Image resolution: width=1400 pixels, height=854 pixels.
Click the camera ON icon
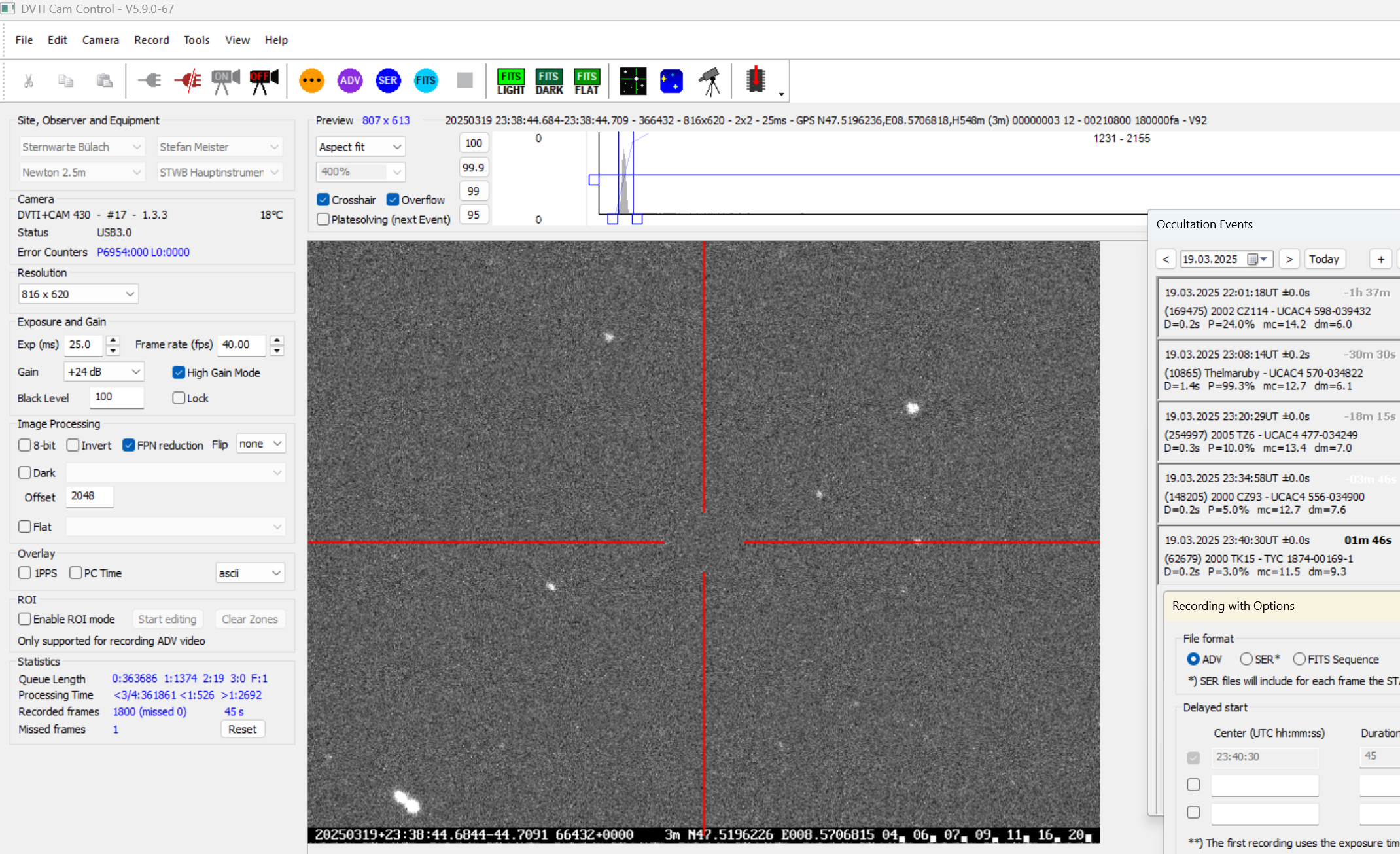226,80
